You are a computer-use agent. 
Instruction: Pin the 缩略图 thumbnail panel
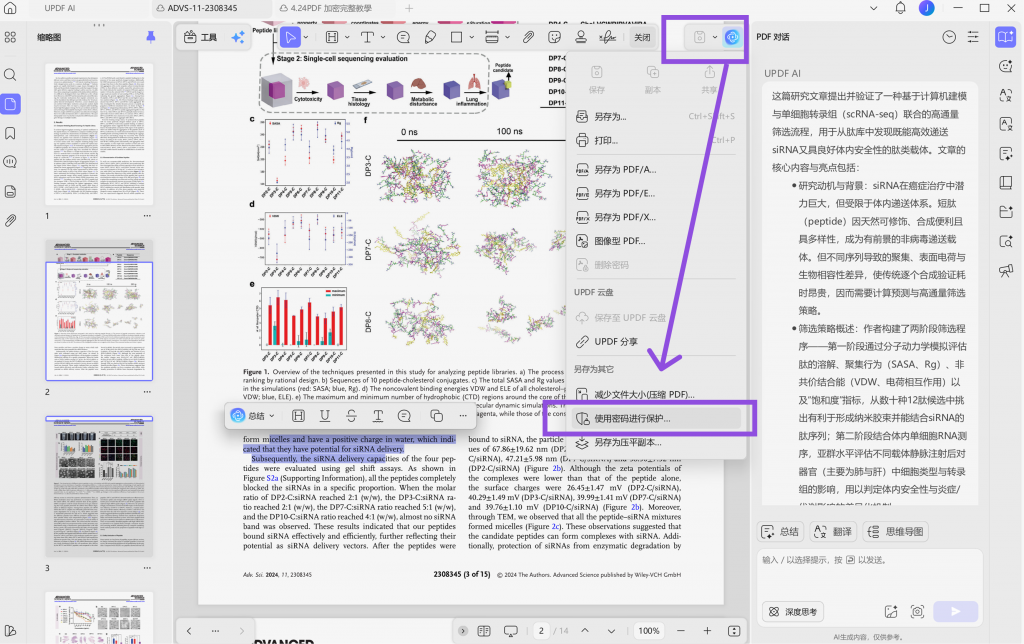151,37
